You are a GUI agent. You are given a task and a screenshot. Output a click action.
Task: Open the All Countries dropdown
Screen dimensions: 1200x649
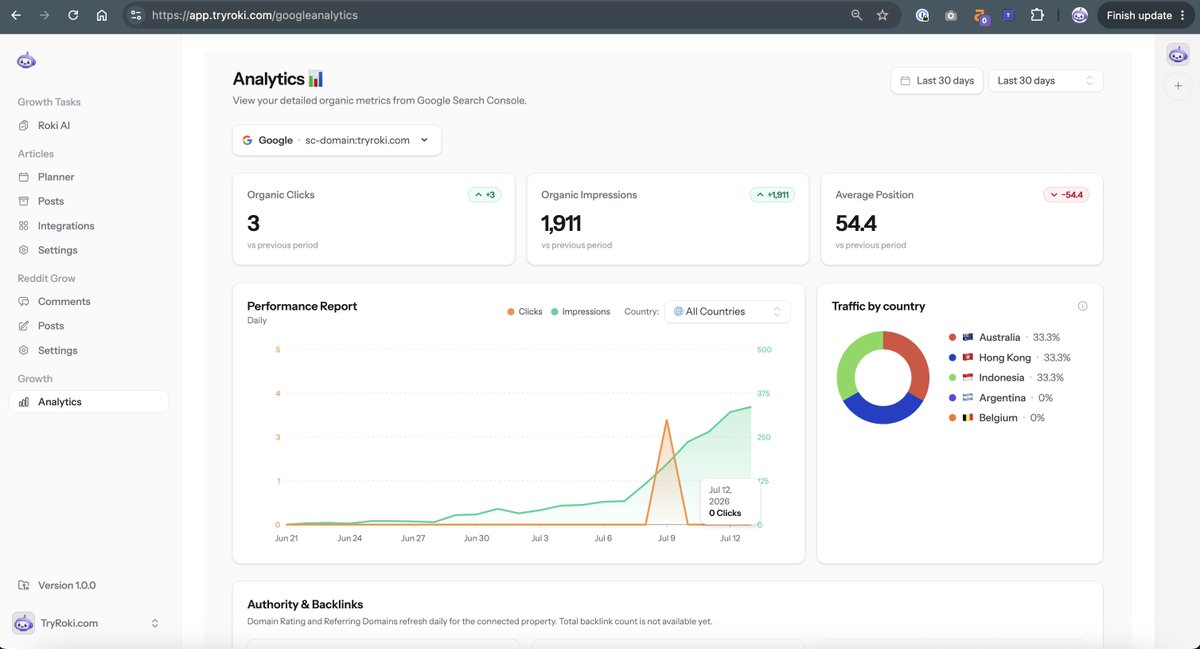pos(726,312)
